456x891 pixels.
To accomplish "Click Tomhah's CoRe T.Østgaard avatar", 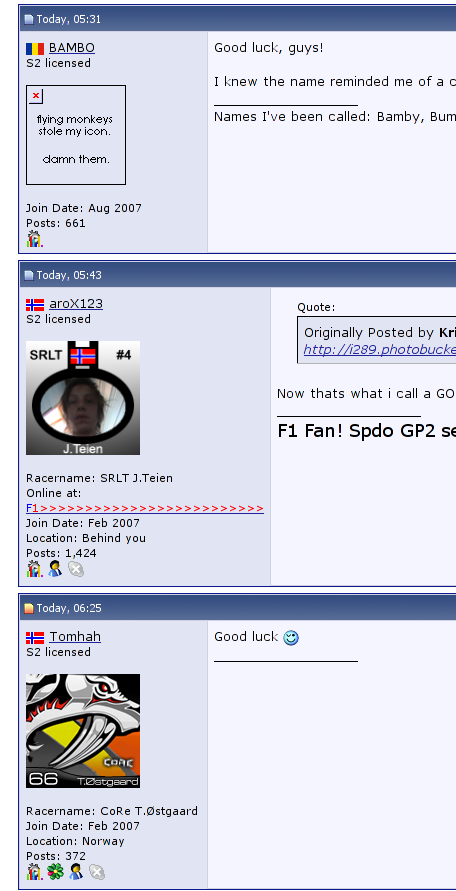I will (83, 731).
